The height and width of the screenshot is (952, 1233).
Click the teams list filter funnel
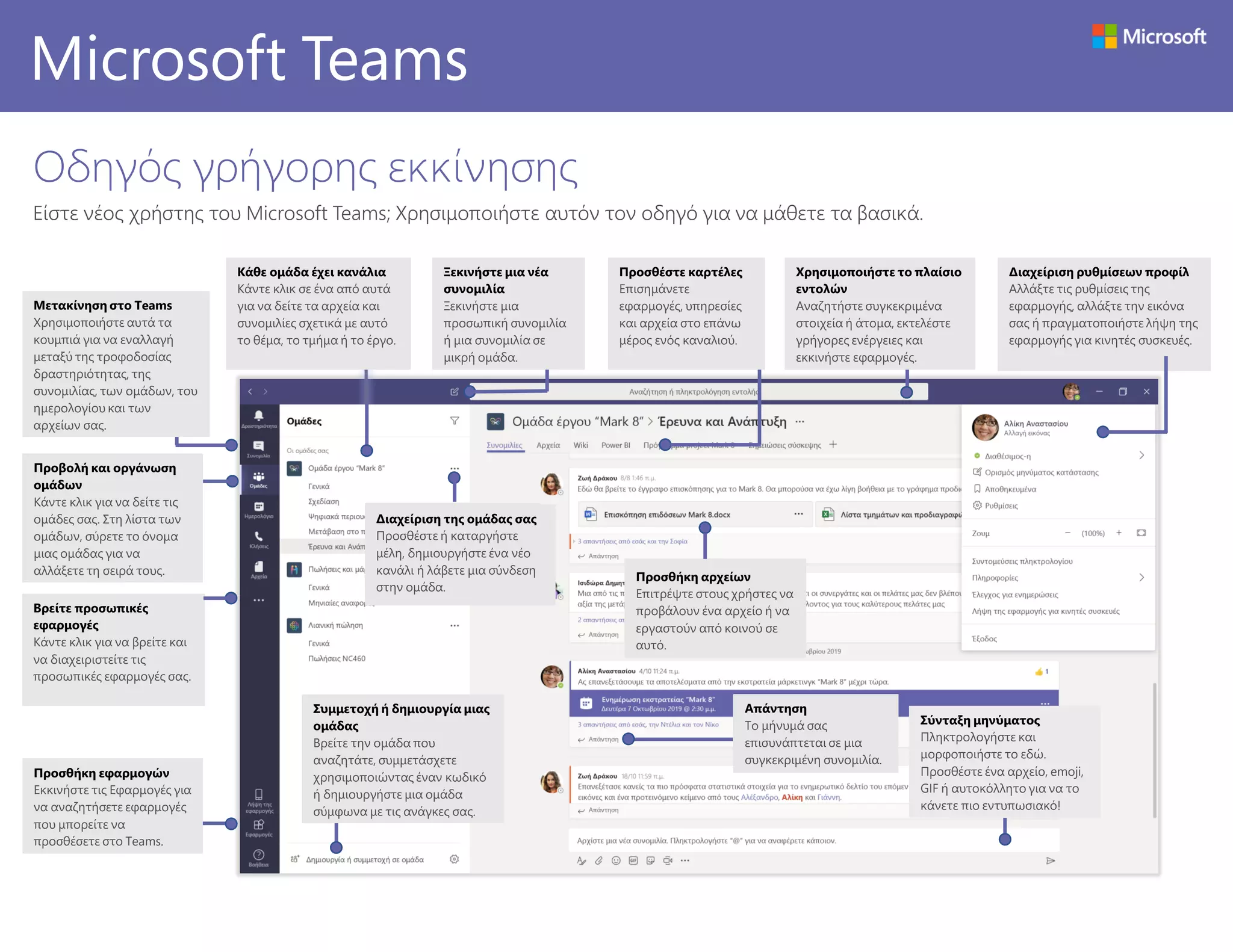(x=455, y=421)
